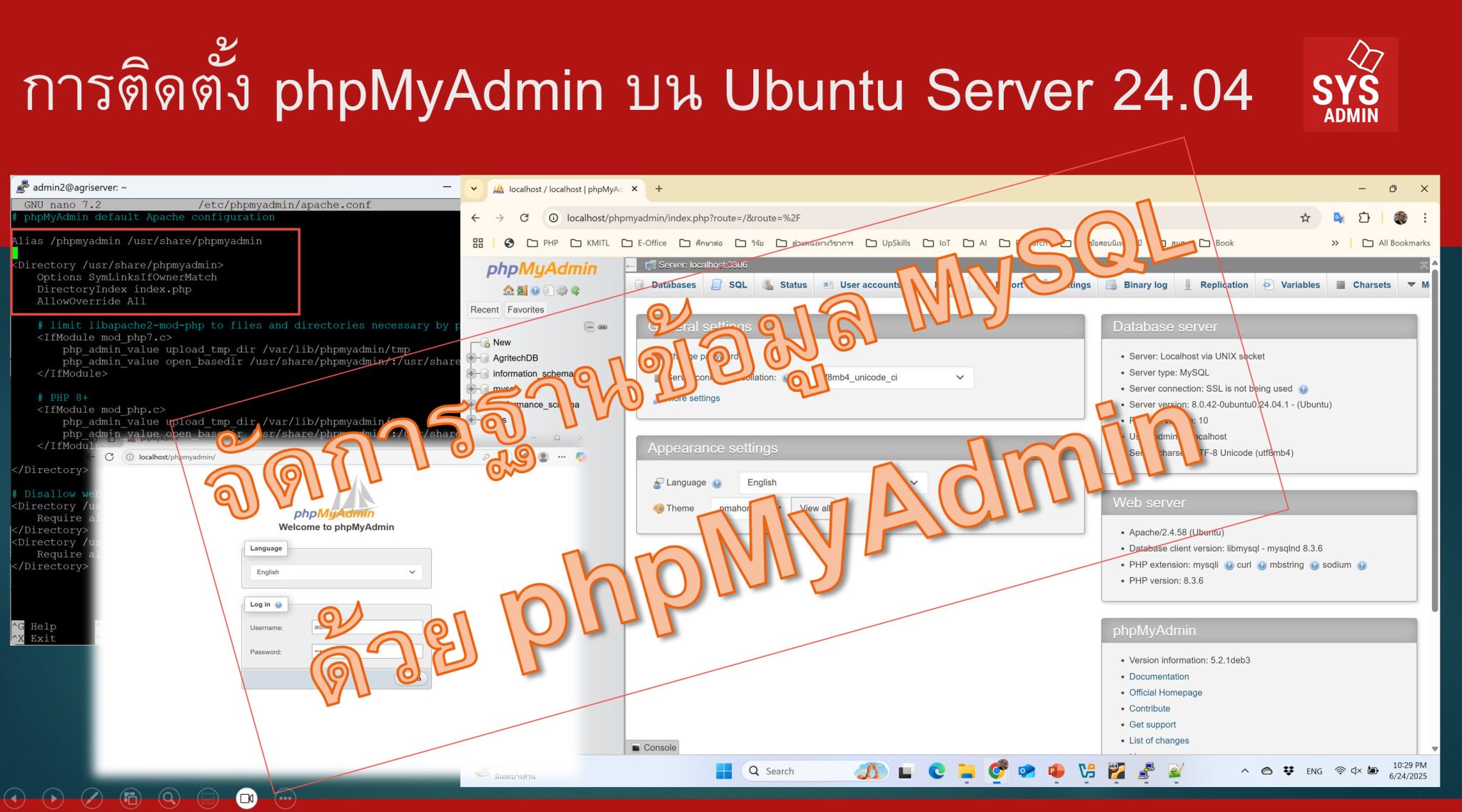Open phpMyAdmin help with the question mark icon
The height and width of the screenshot is (812, 1462).
535,291
